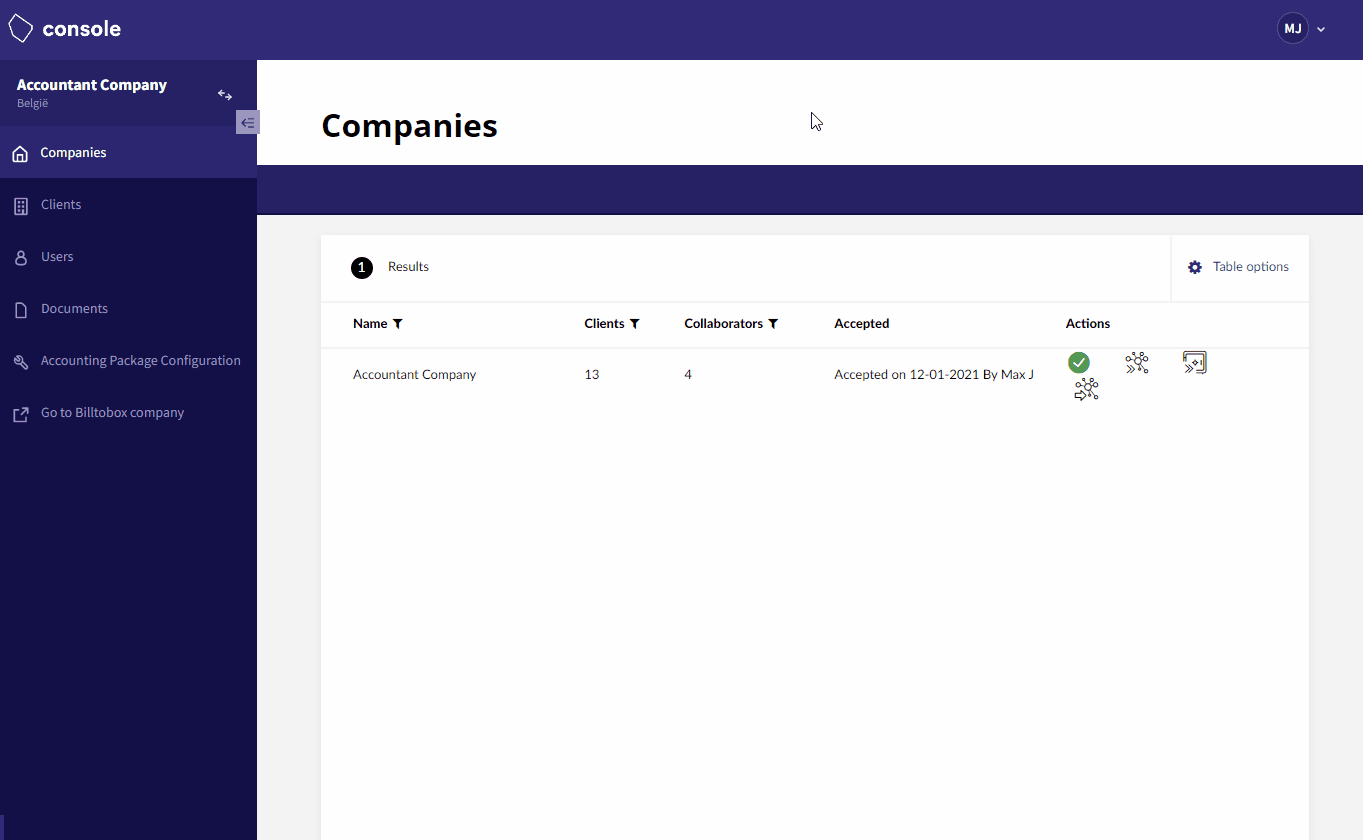
Task: Collapse the sidebar with the purple toggle button
Action: click(x=248, y=122)
